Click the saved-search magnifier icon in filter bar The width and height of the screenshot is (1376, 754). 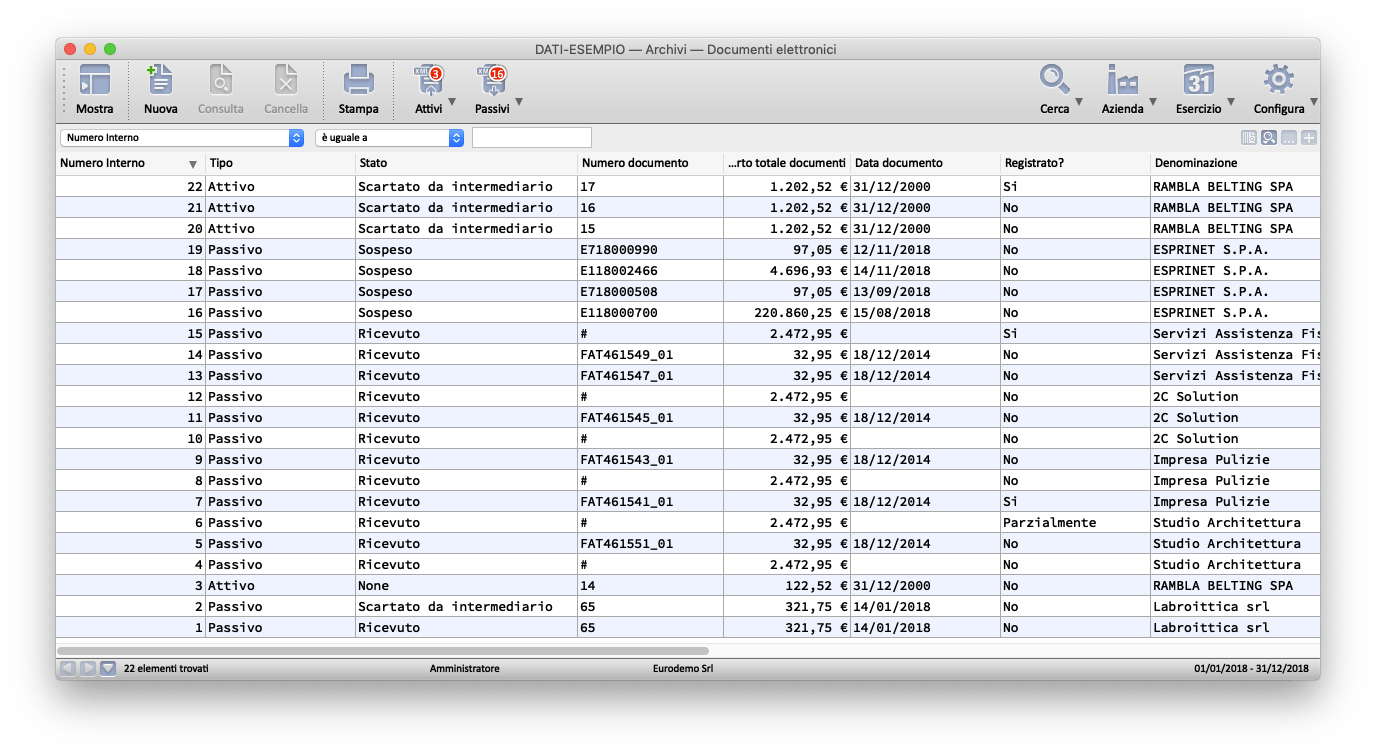[x=1269, y=138]
